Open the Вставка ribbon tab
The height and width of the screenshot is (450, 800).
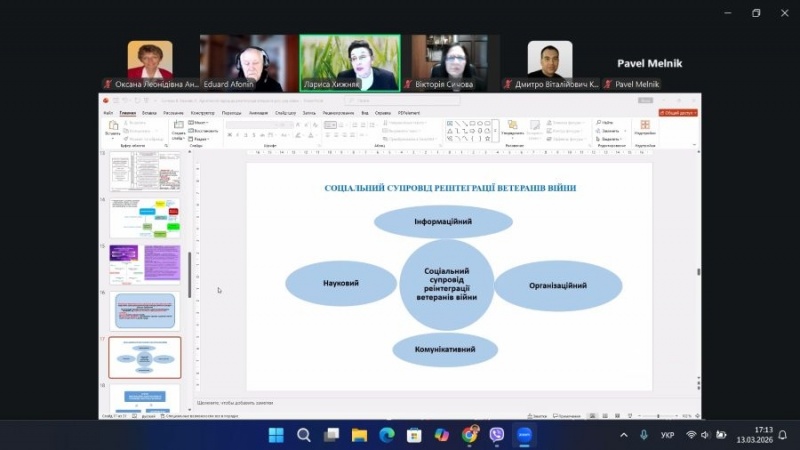149,113
